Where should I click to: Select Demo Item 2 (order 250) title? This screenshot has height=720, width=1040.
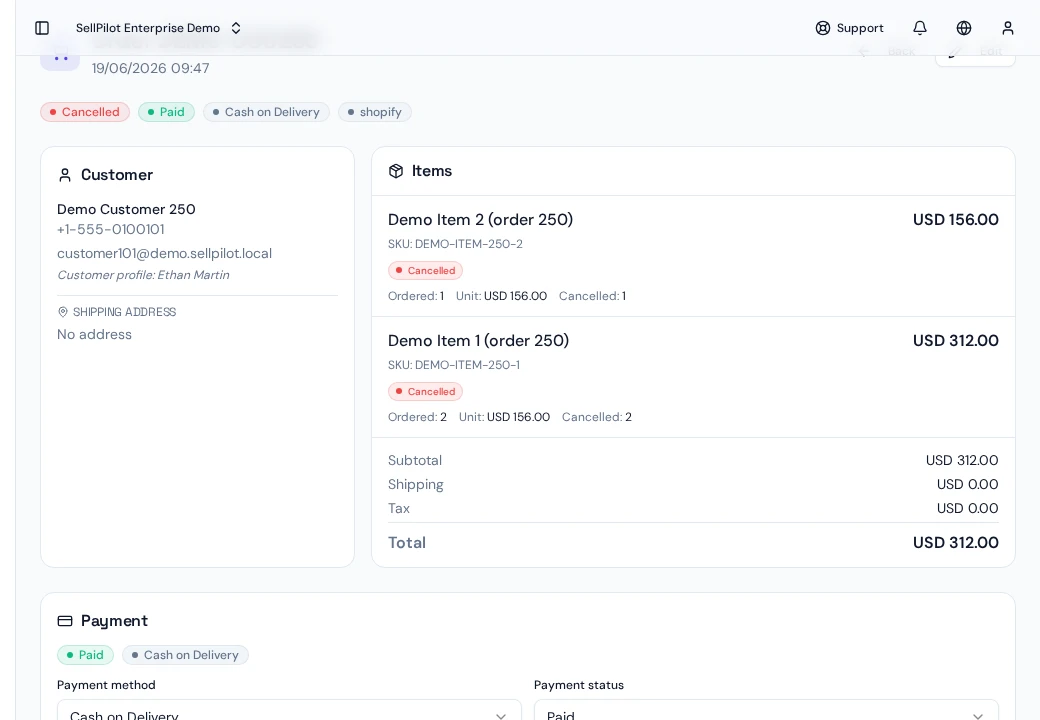click(x=480, y=219)
